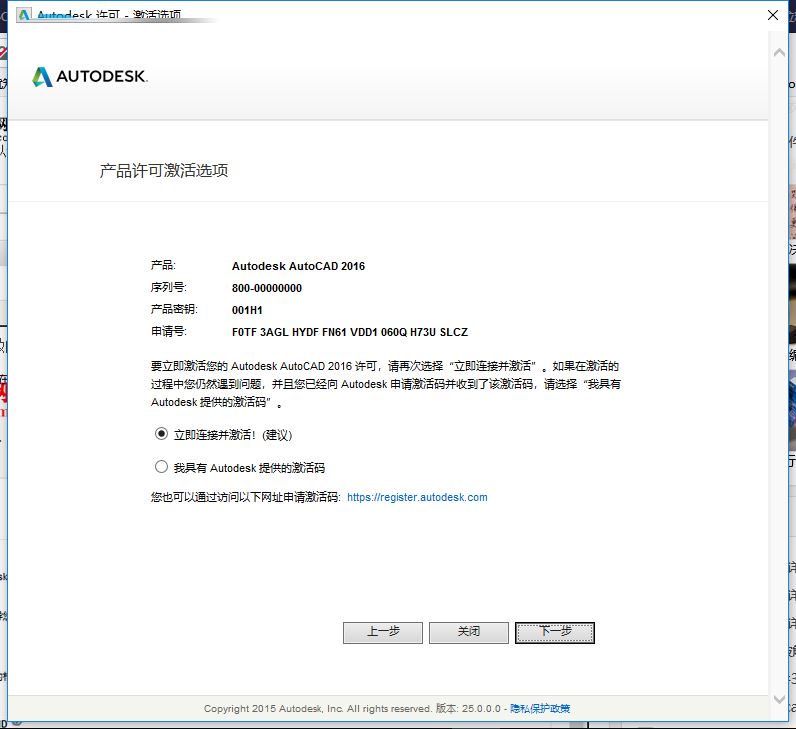Click the Autodesk icon in the title bar
796x729 pixels.
pos(24,15)
